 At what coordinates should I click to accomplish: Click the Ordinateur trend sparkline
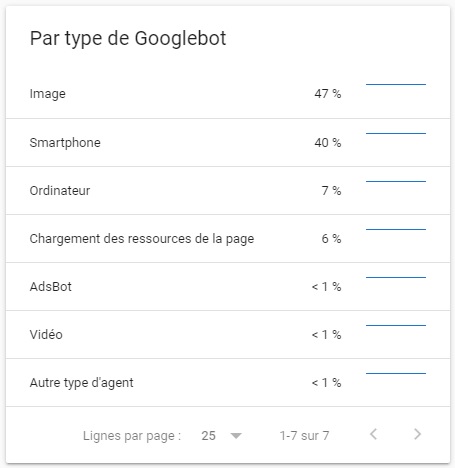pos(396,181)
